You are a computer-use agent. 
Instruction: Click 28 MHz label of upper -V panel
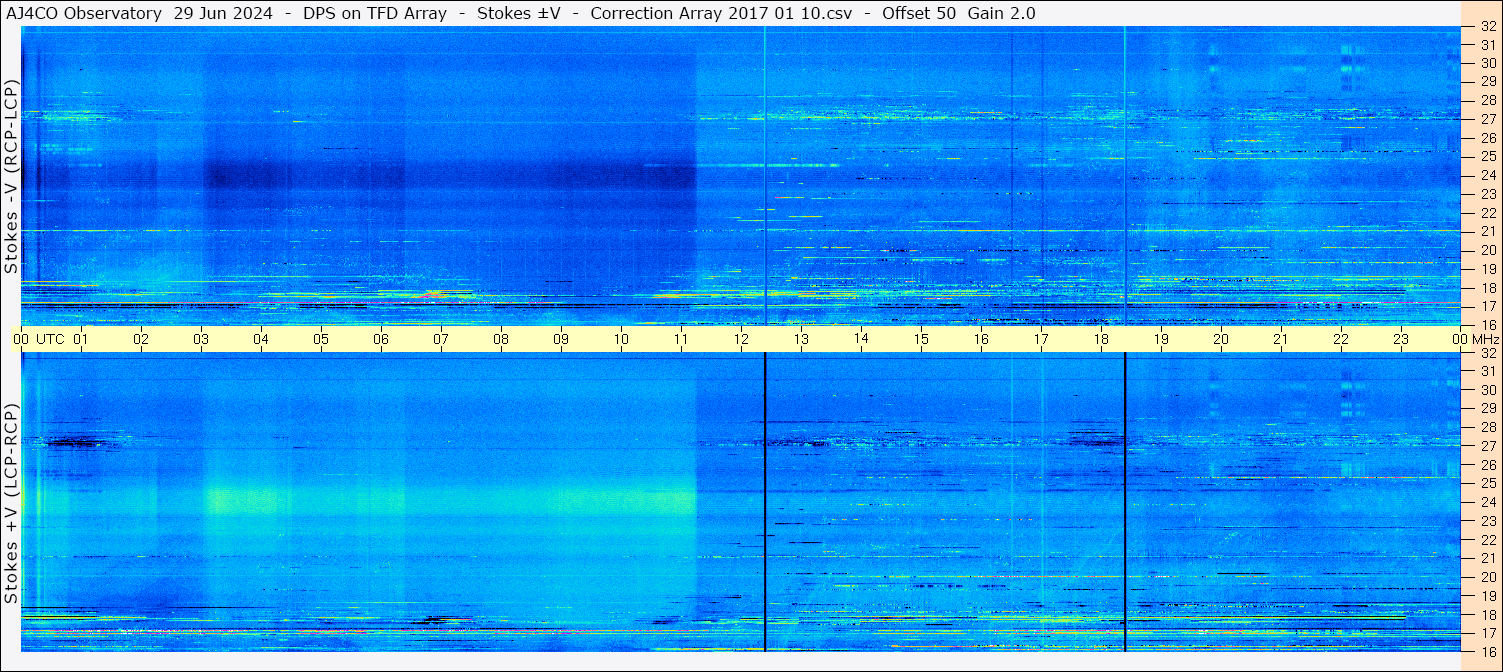1488,100
